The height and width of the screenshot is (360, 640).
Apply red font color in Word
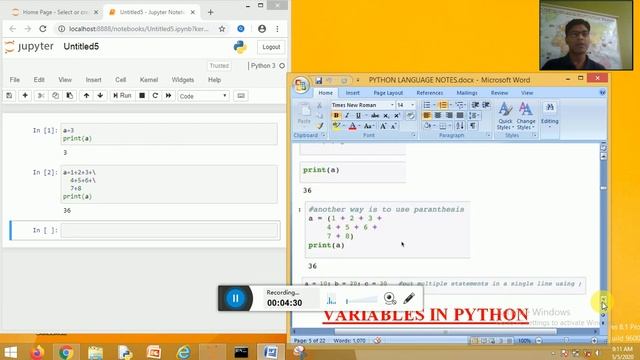point(352,126)
